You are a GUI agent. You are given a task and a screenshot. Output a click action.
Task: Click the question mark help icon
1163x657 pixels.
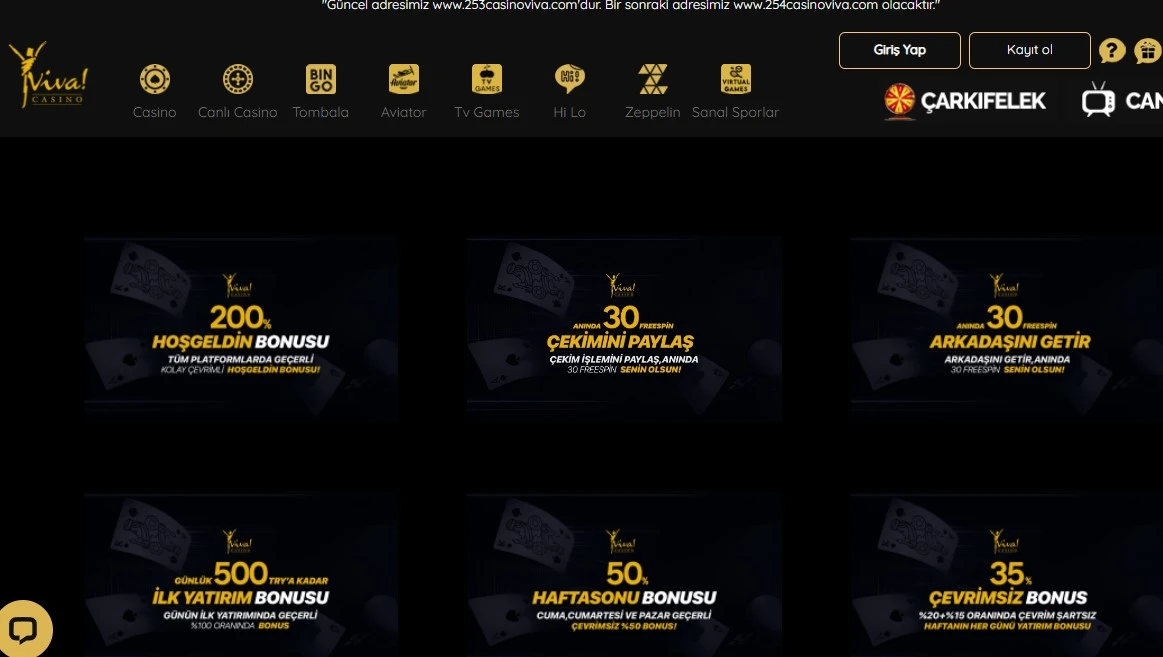pos(1112,50)
